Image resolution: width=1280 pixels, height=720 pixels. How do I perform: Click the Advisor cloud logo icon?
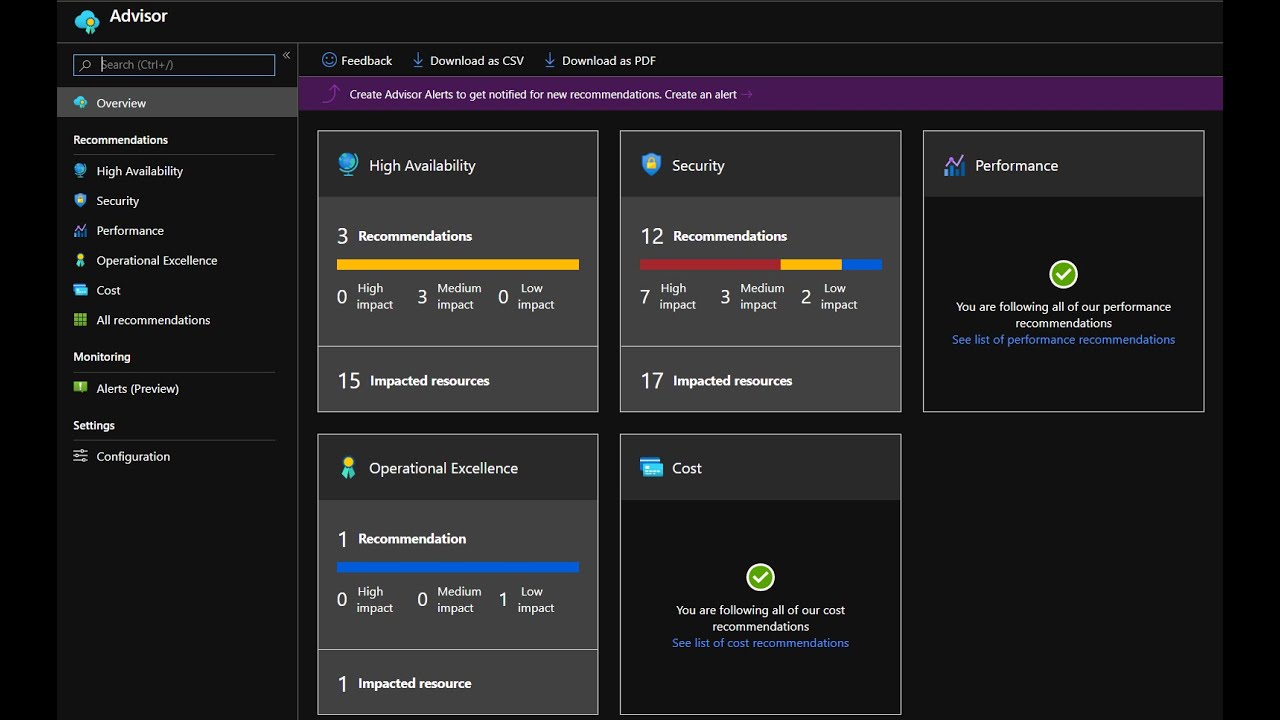[87, 20]
